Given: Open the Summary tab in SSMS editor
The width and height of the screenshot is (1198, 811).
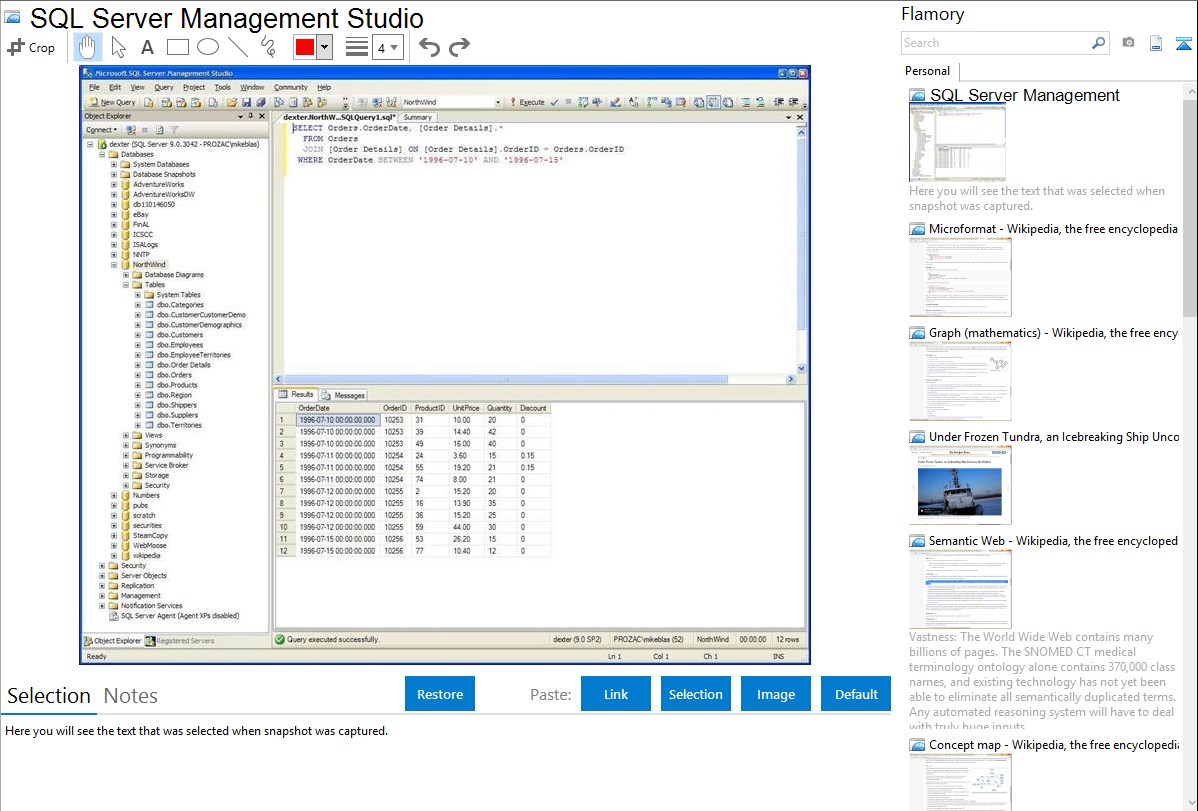Looking at the screenshot, I should pyautogui.click(x=417, y=117).
